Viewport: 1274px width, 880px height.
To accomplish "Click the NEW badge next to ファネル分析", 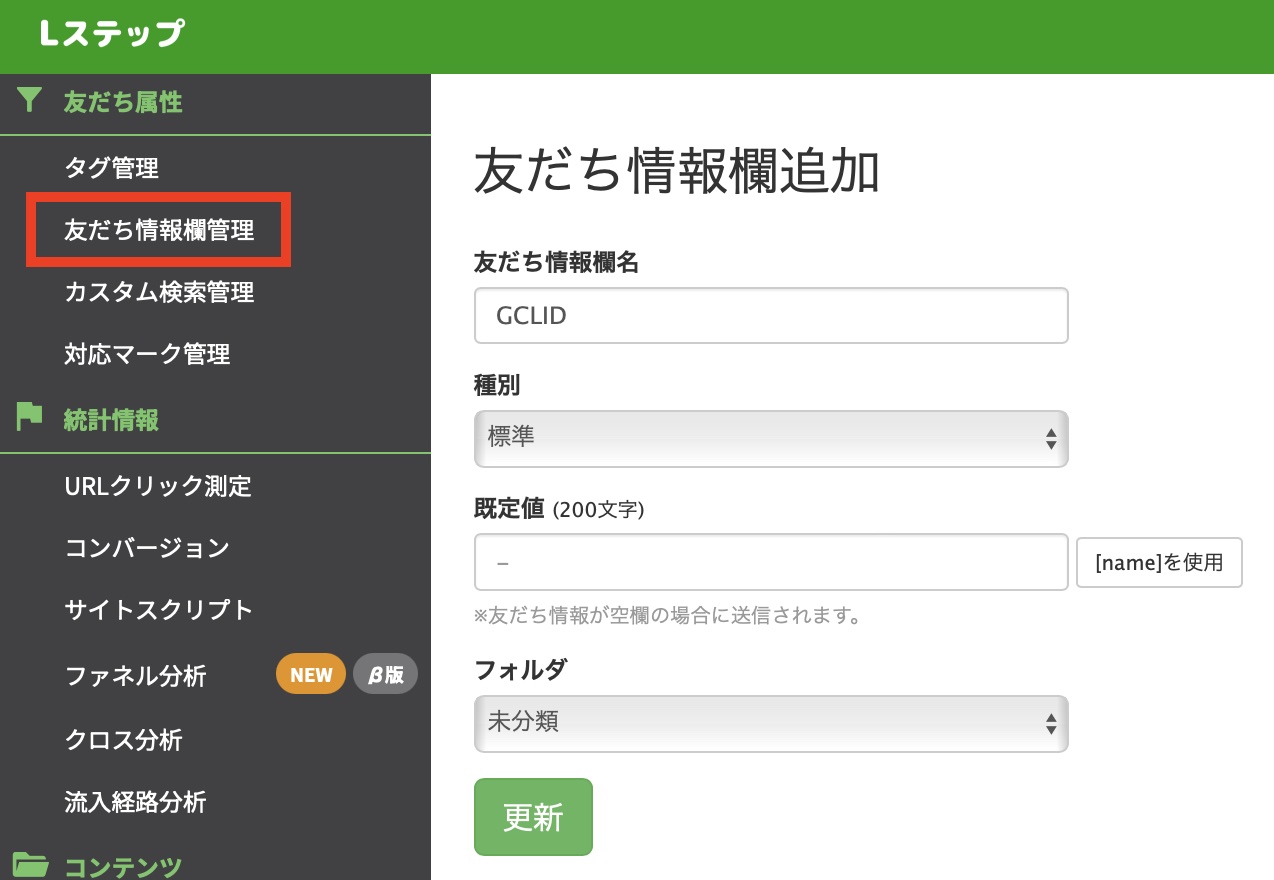I will (310, 673).
